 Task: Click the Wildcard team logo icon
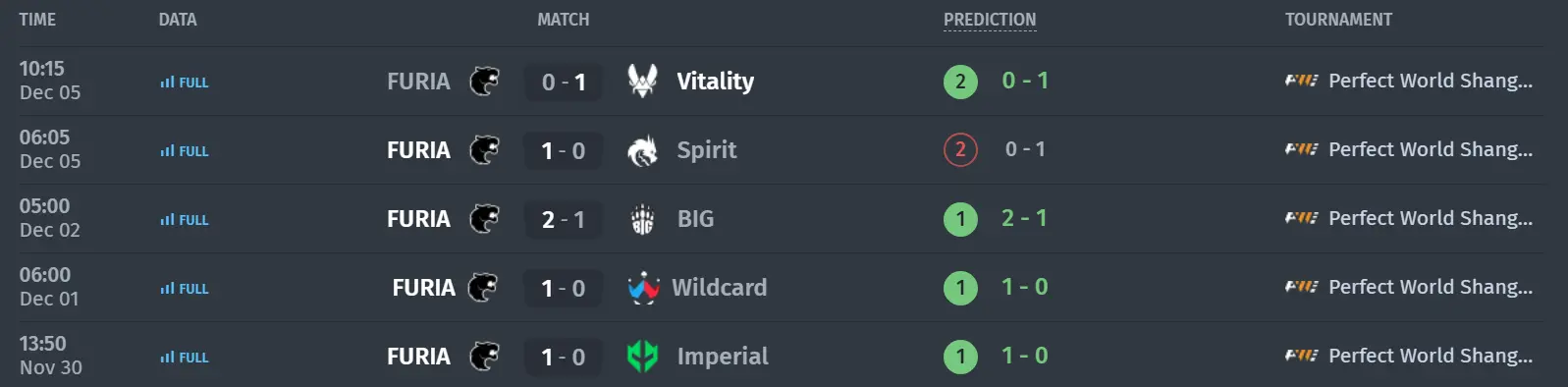(x=643, y=288)
